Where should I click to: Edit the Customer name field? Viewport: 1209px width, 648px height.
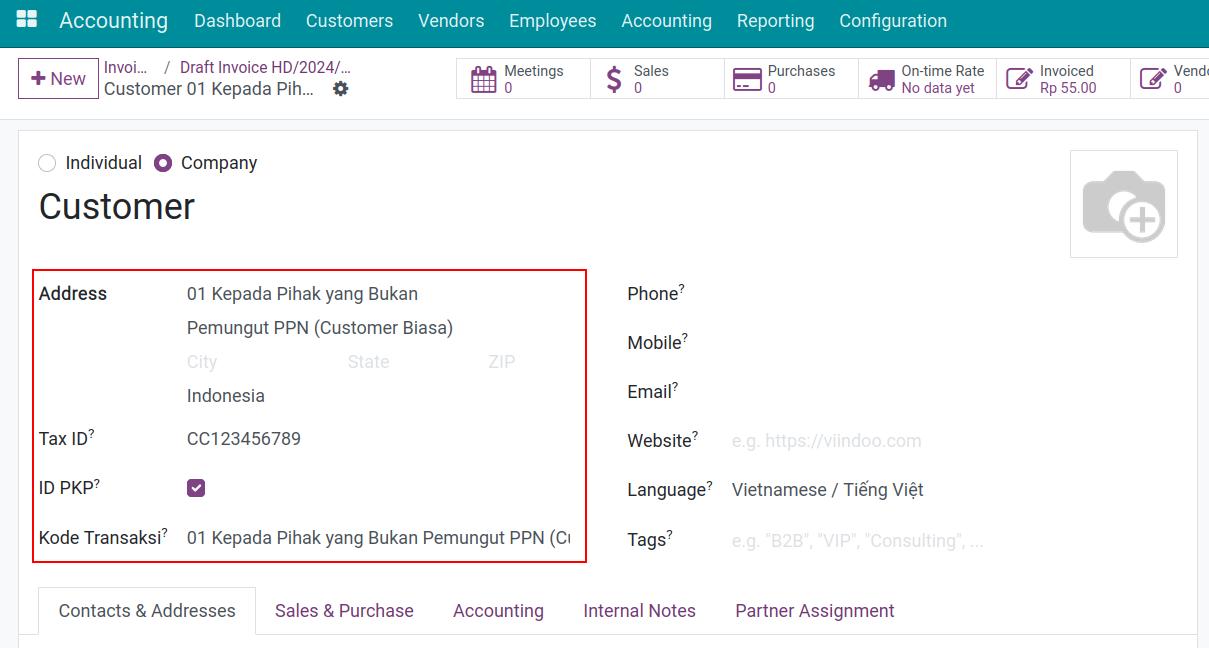540,207
